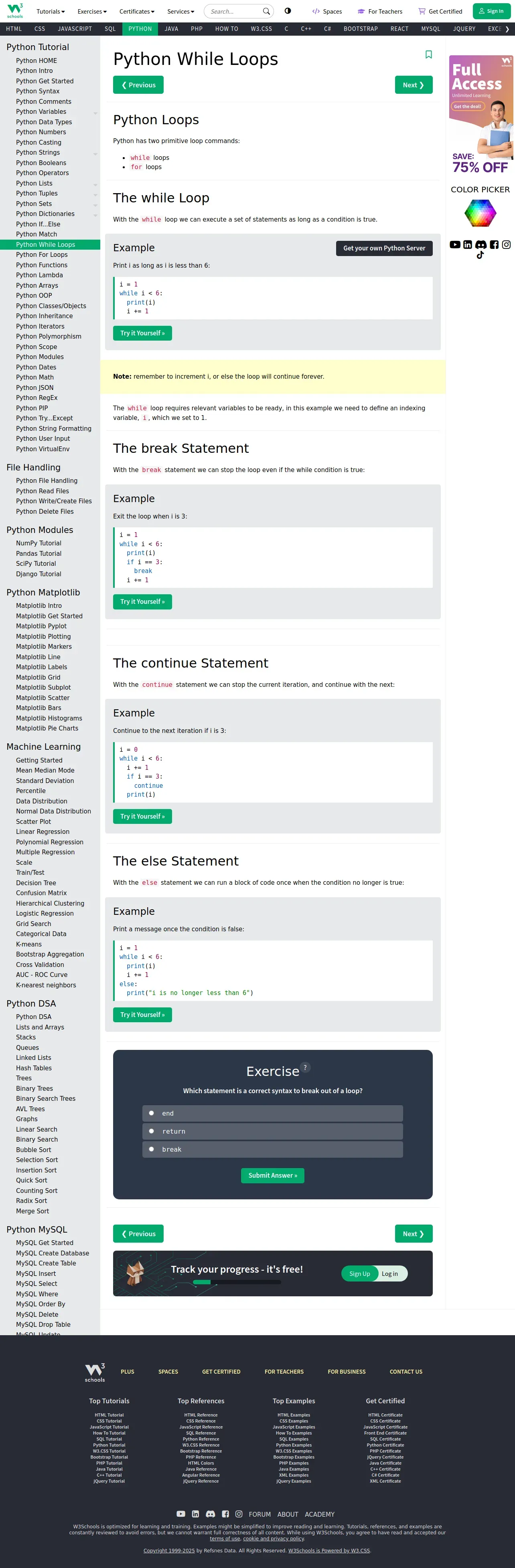Open the TikTok icon in right sidebar
Viewport: 515px width, 1568px height.
tap(480, 255)
